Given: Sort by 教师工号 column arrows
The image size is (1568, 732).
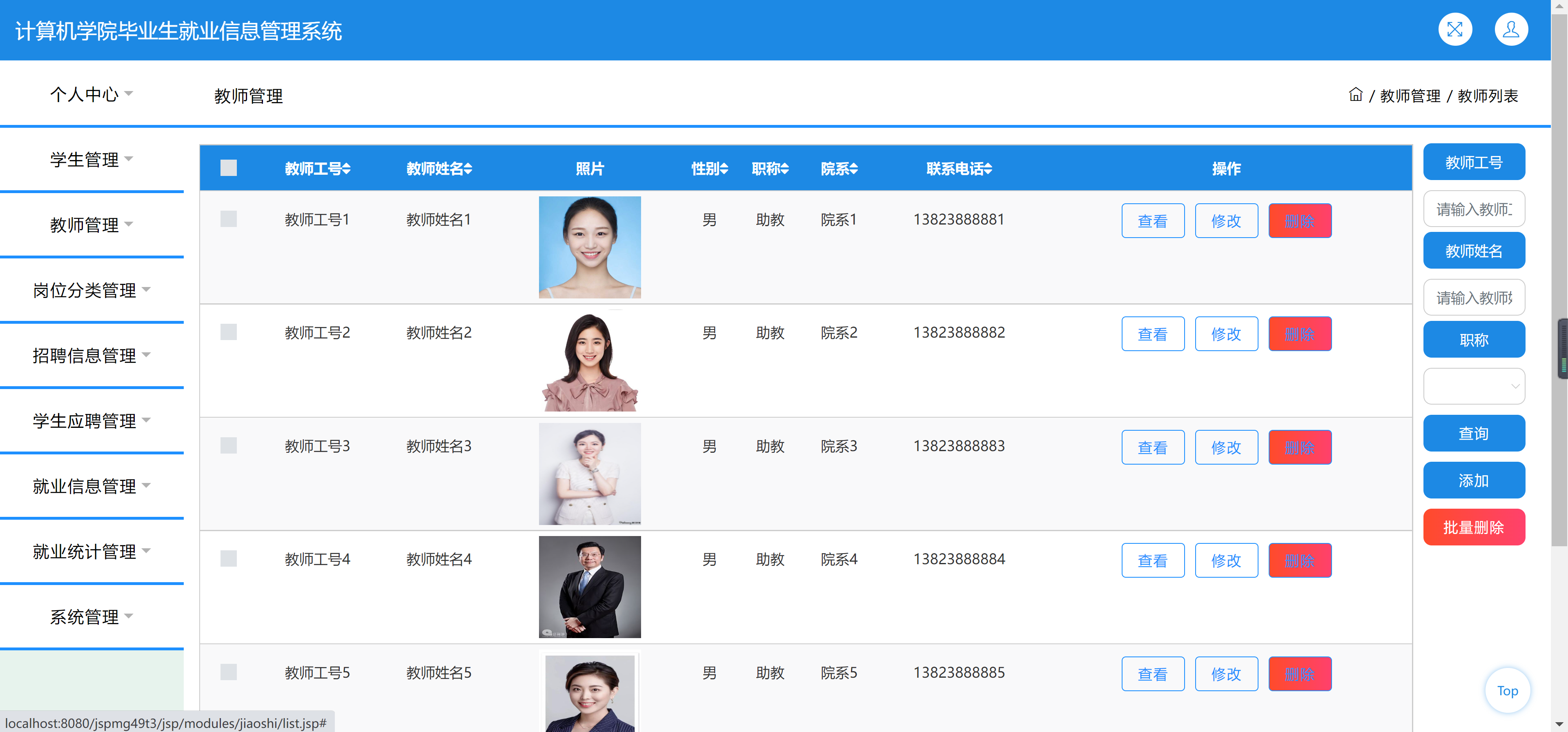Looking at the screenshot, I should [x=346, y=169].
